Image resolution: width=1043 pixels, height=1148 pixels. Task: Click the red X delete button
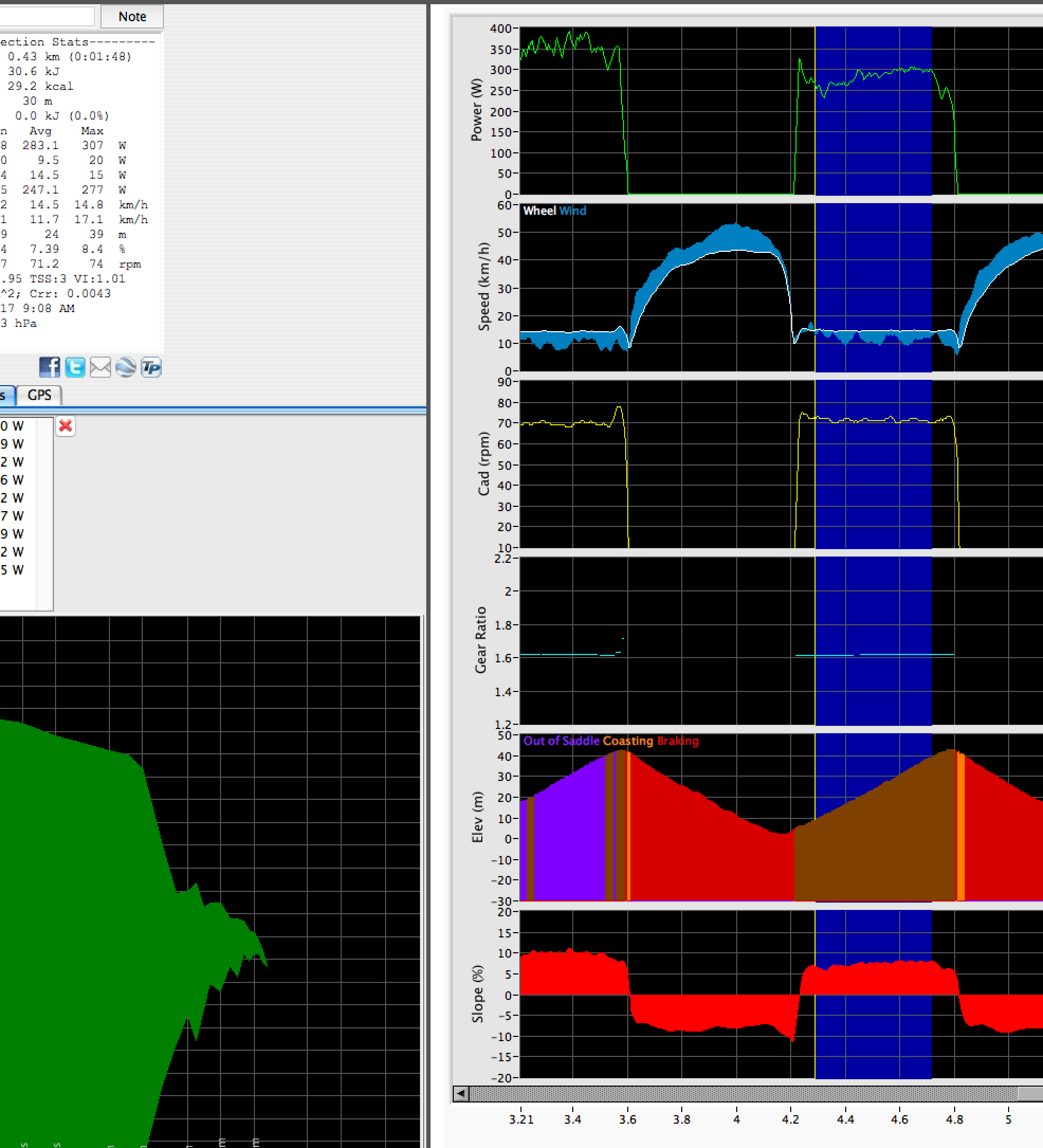tap(66, 426)
